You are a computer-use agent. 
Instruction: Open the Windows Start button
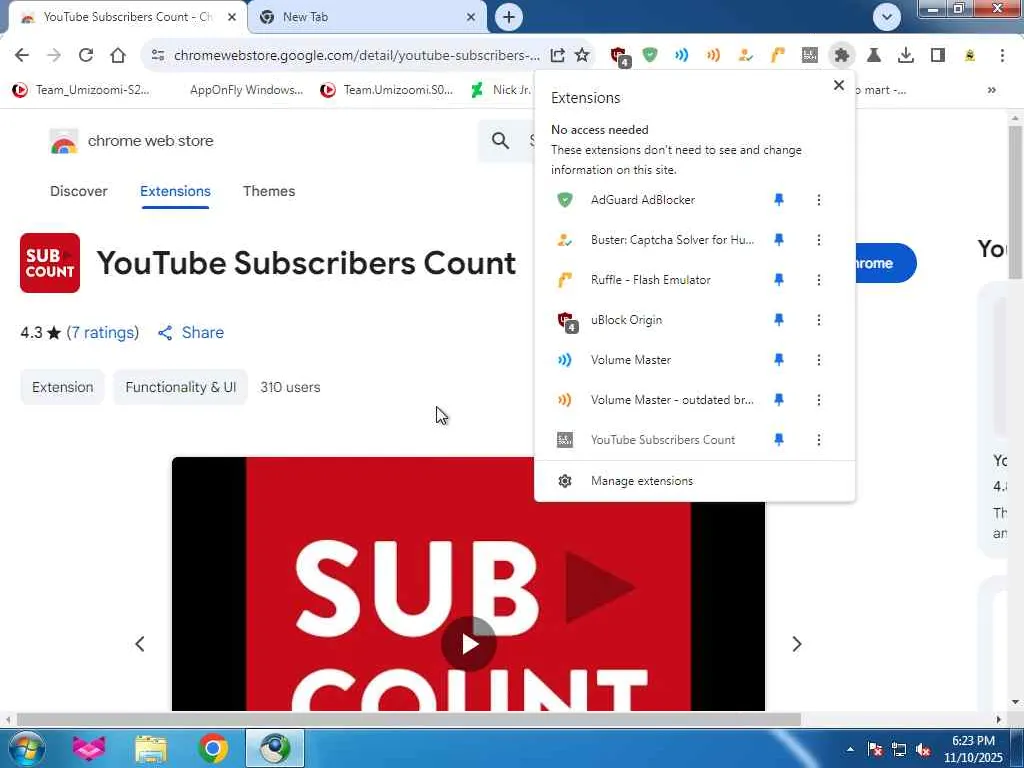(x=26, y=748)
